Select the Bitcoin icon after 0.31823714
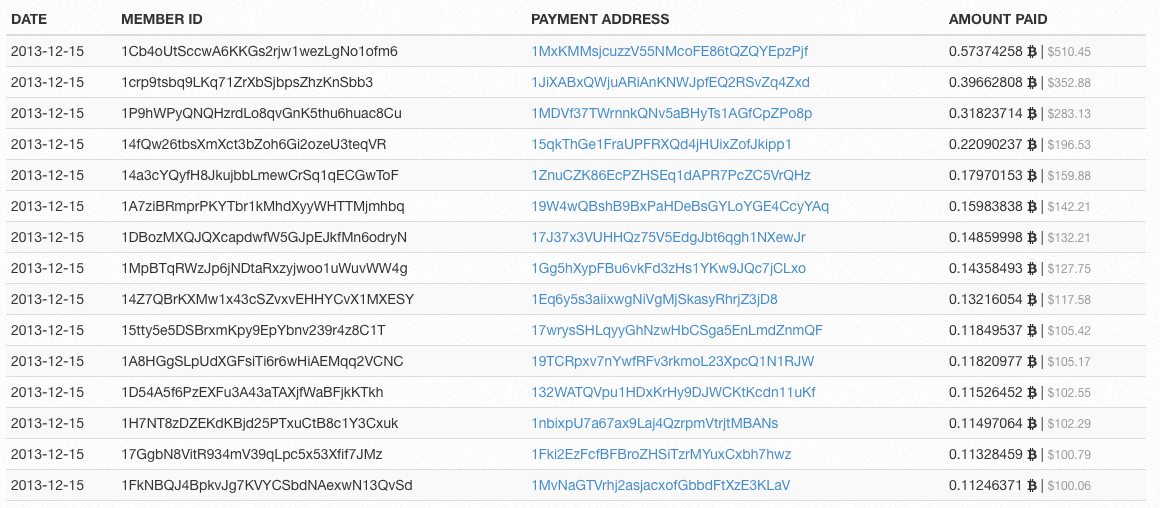The width and height of the screenshot is (1160, 508). [1031, 114]
